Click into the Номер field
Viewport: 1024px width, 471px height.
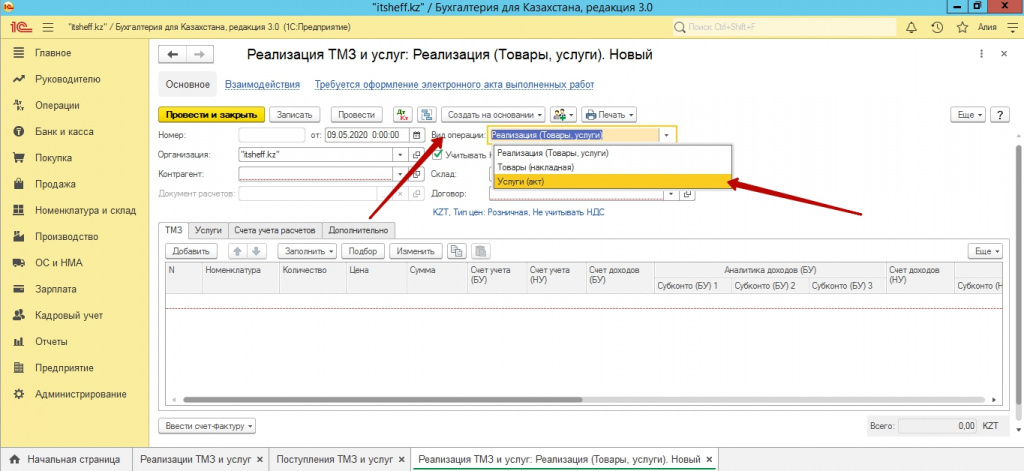click(x=272, y=135)
